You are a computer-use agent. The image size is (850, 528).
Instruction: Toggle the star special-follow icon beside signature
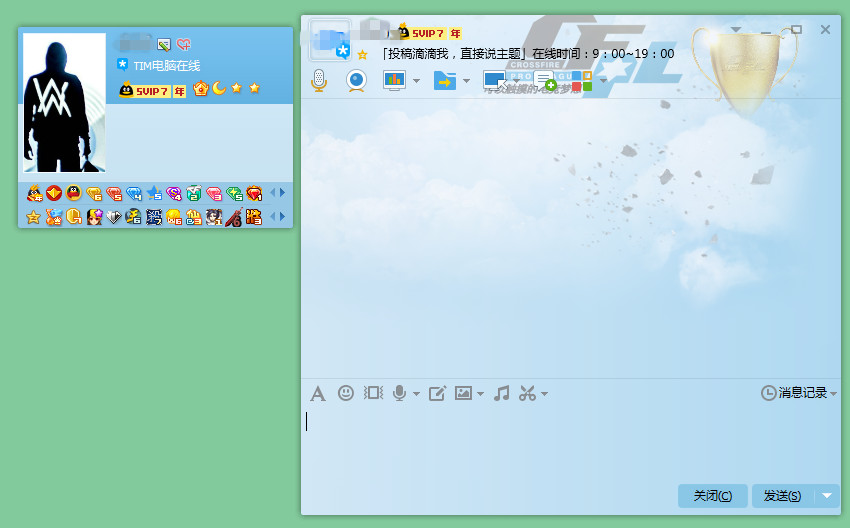point(362,55)
